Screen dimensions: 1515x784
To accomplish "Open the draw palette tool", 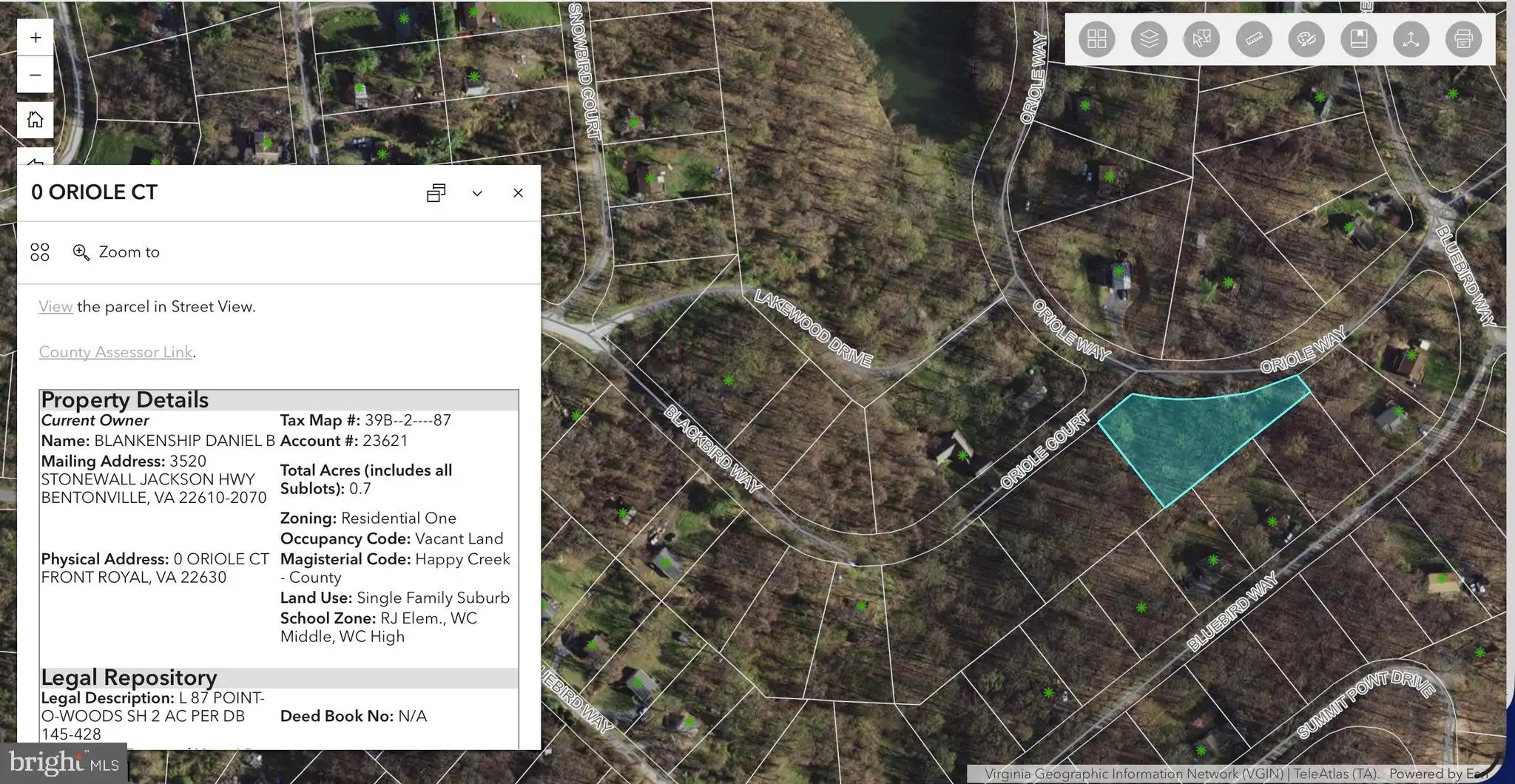I will pos(1306,39).
